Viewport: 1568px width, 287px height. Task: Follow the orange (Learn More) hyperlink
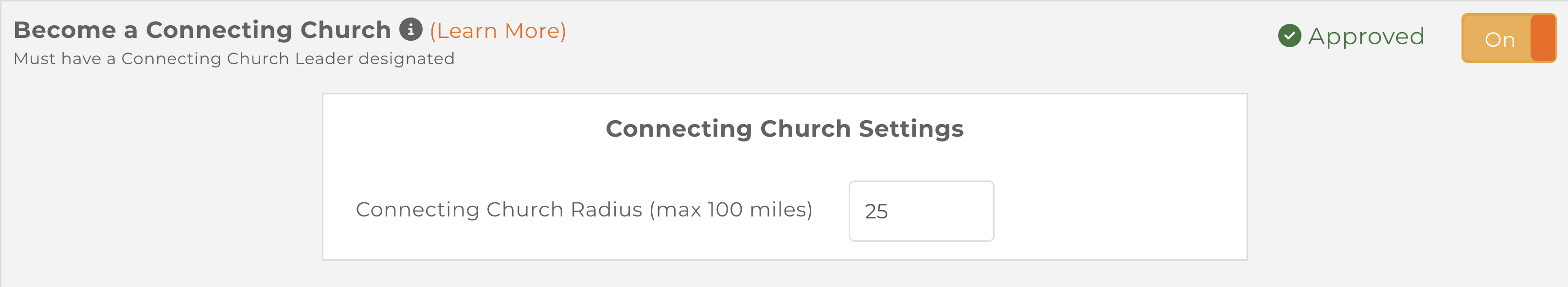pyautogui.click(x=498, y=31)
